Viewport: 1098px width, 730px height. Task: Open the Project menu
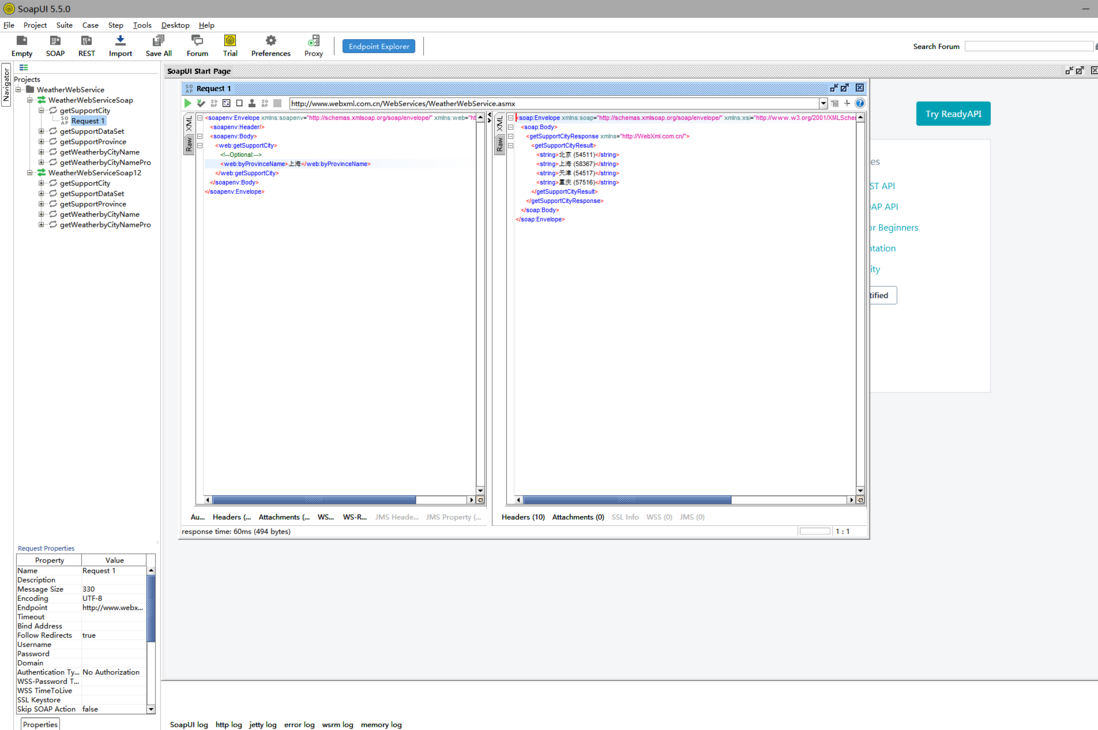click(x=35, y=25)
